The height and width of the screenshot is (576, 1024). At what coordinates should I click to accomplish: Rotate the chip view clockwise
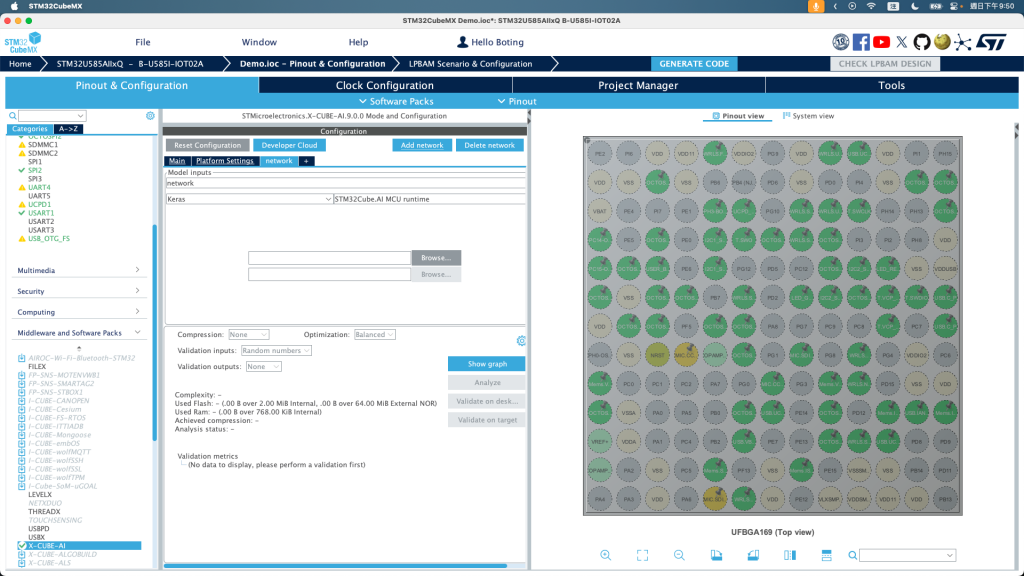tap(716, 555)
